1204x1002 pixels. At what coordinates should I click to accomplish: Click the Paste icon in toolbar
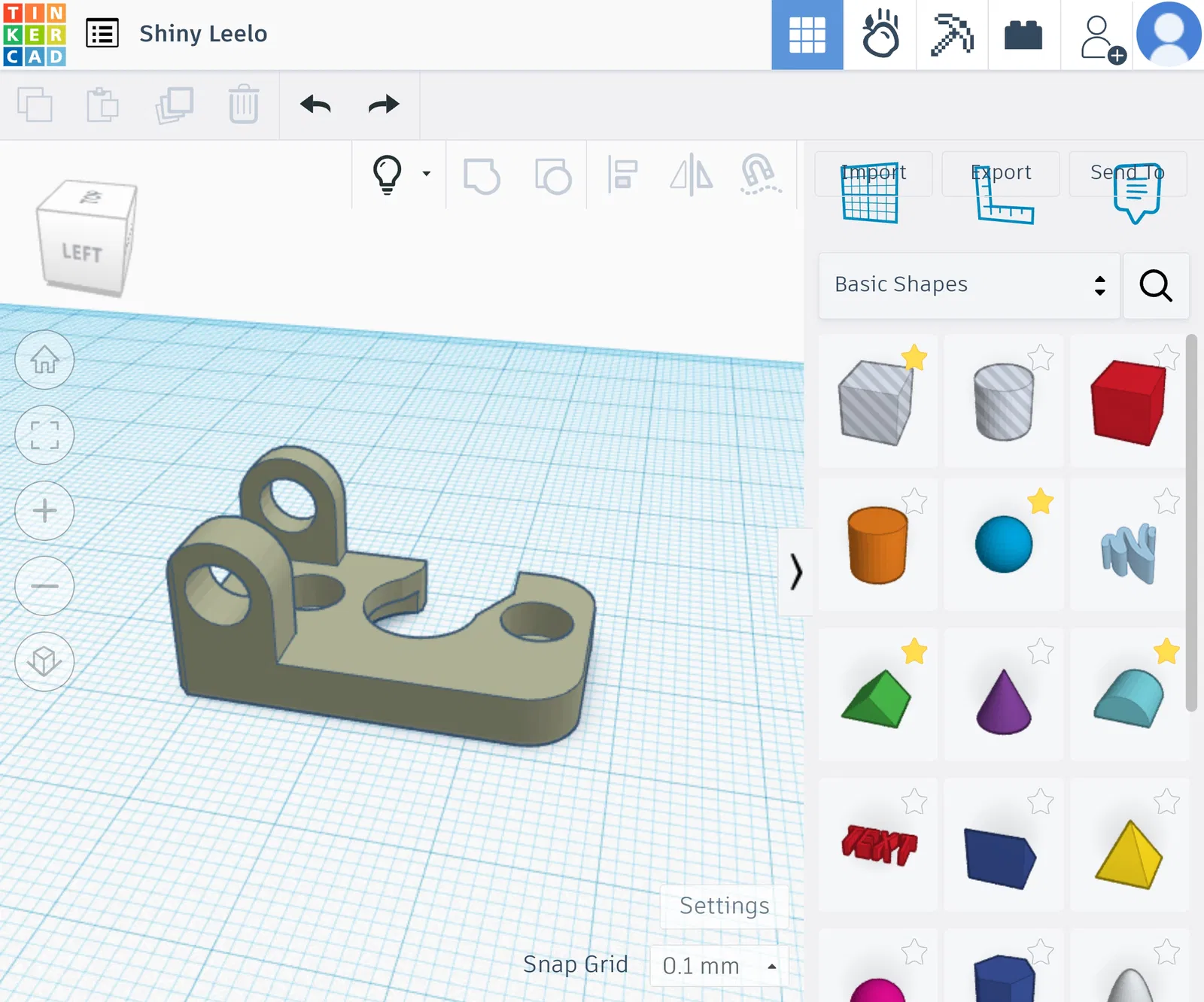102,104
